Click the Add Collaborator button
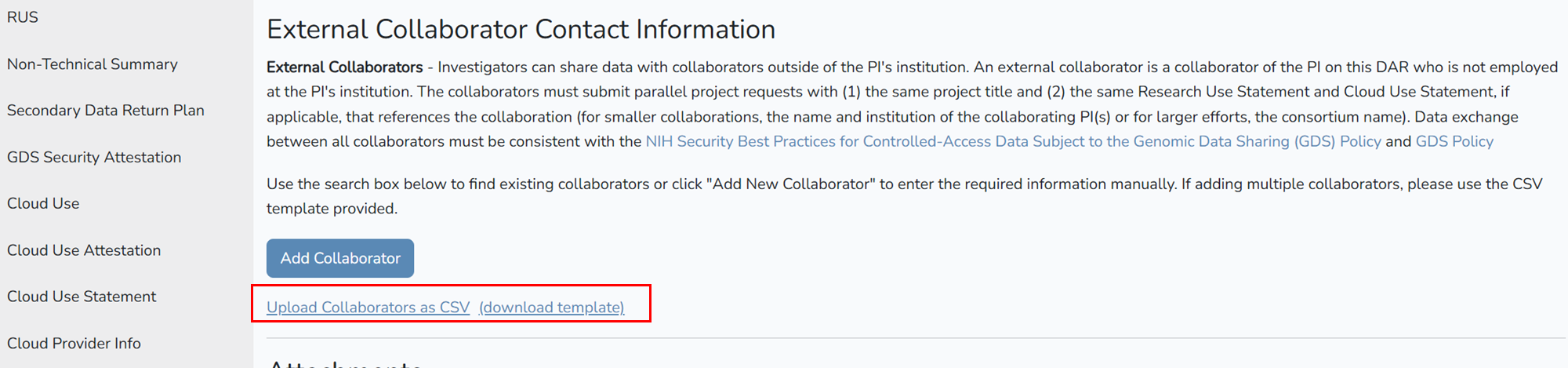Screen dimensions: 1568x368 [340, 258]
